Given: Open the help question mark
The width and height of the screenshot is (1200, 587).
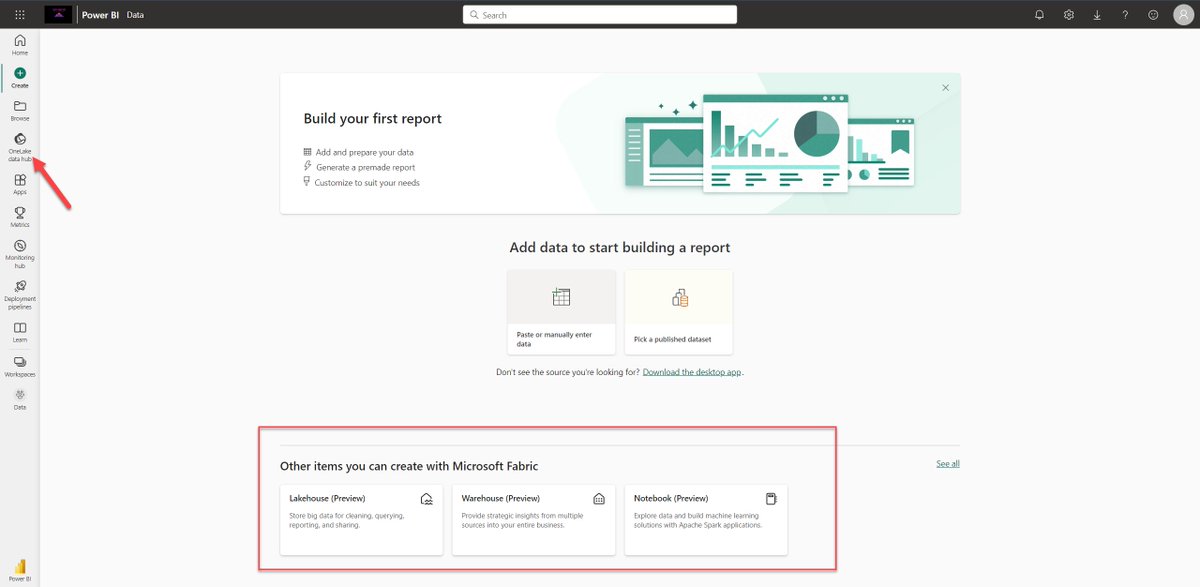Looking at the screenshot, I should 1125,15.
